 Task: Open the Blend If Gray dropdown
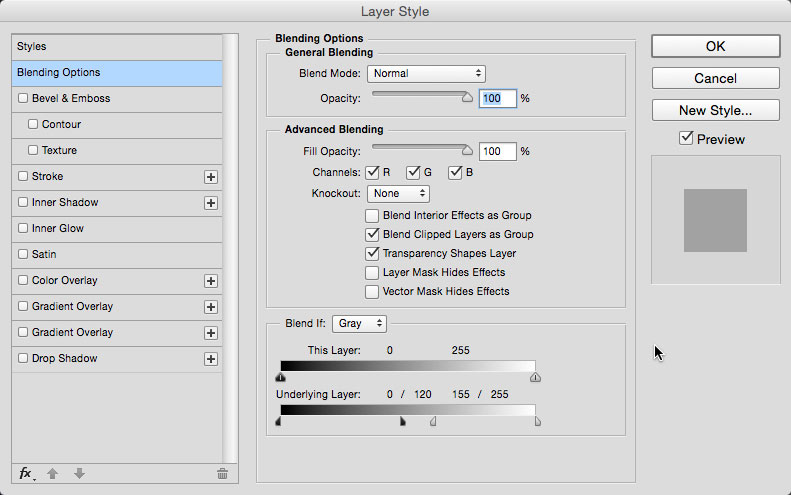[x=359, y=323]
